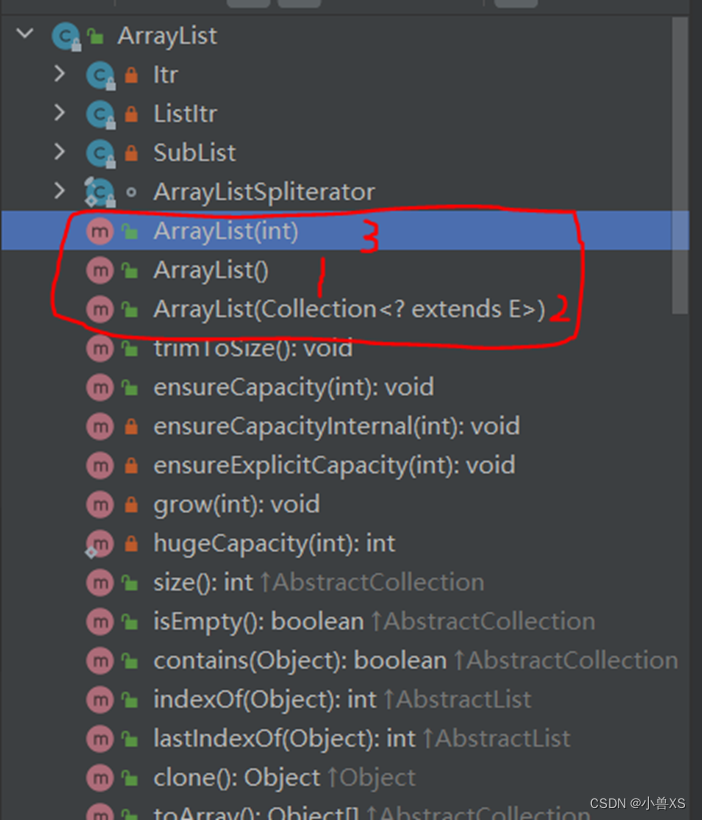Expand the SubList tree node
The height and width of the screenshot is (820, 702).
(58, 152)
